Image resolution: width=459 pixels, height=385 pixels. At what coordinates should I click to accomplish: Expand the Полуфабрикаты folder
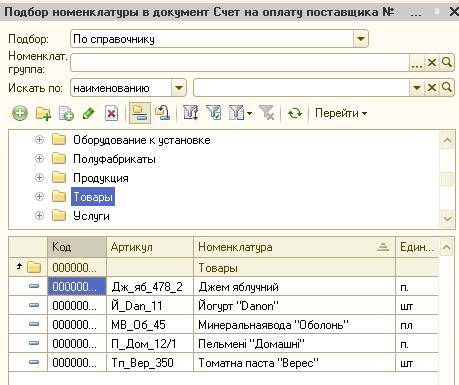tap(39, 159)
